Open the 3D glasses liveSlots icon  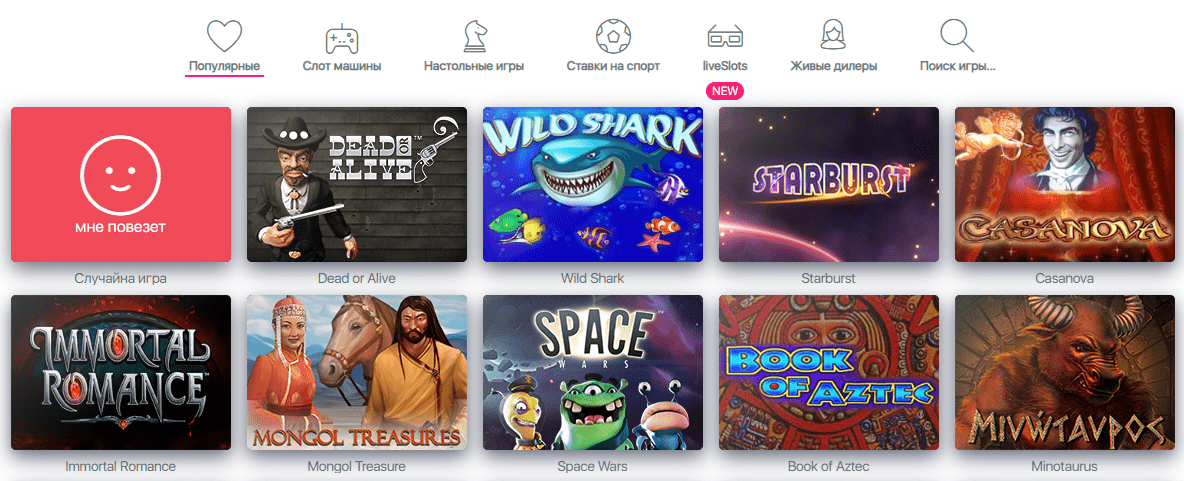tap(725, 35)
